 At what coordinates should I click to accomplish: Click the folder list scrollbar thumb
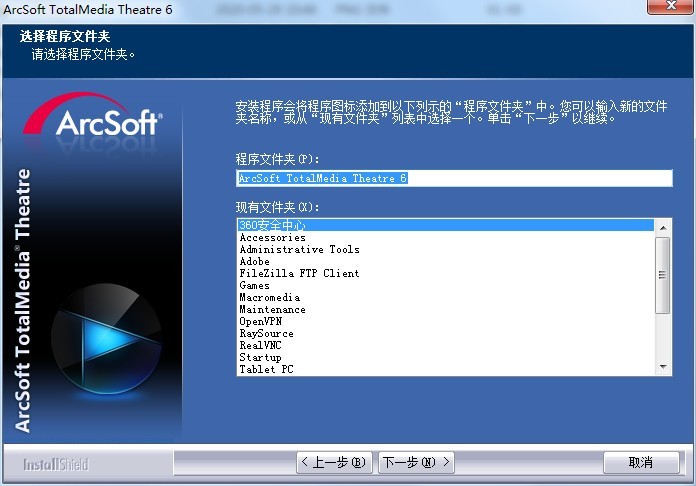pyautogui.click(x=663, y=275)
